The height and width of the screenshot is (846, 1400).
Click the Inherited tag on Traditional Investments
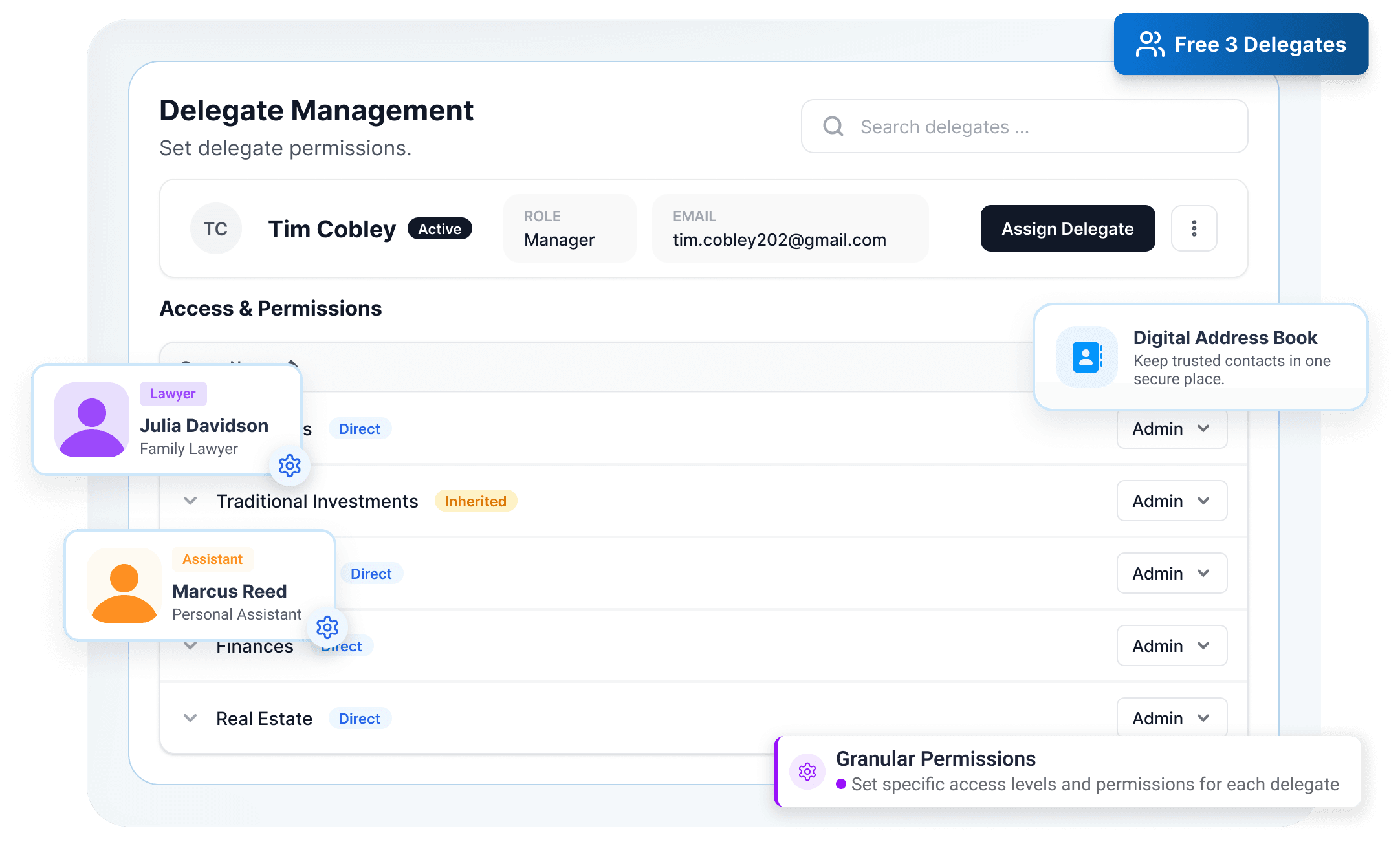[x=476, y=501]
